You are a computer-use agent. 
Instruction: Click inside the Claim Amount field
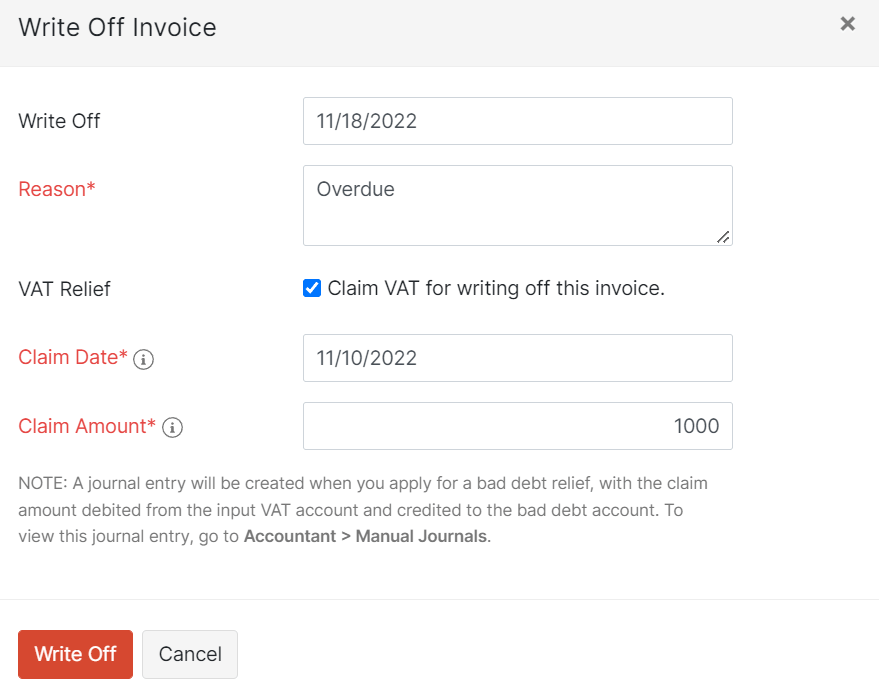[x=517, y=426]
